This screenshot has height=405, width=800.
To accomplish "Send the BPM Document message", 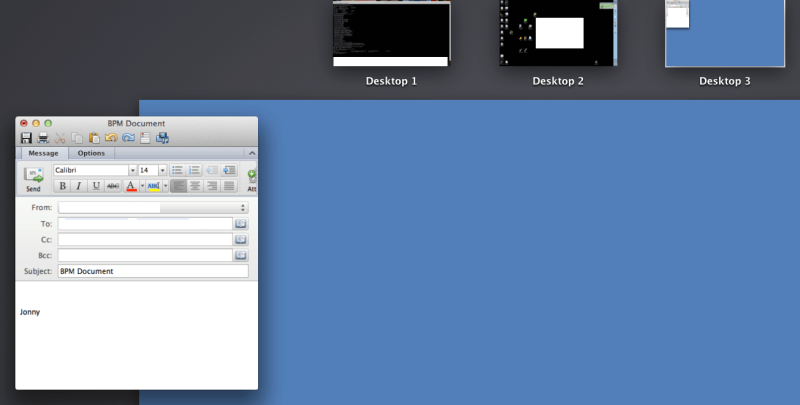I will [x=33, y=179].
